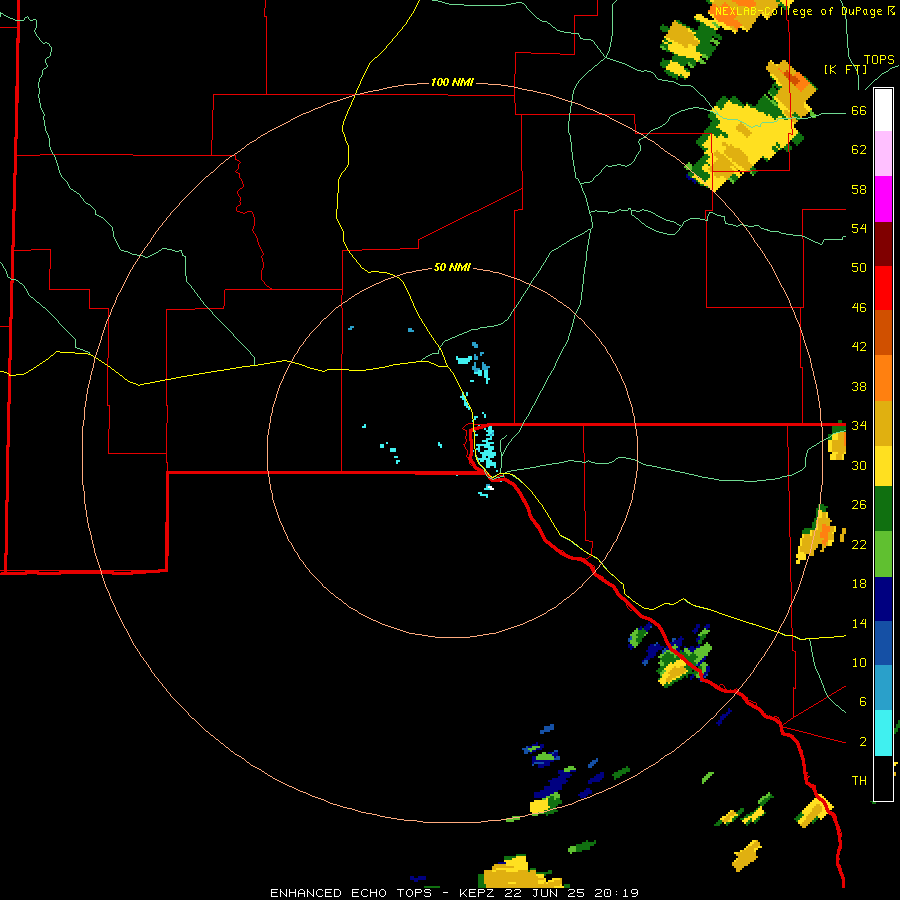The height and width of the screenshot is (900, 900).
Task: Click the '26' legend value
Action: coord(859,505)
